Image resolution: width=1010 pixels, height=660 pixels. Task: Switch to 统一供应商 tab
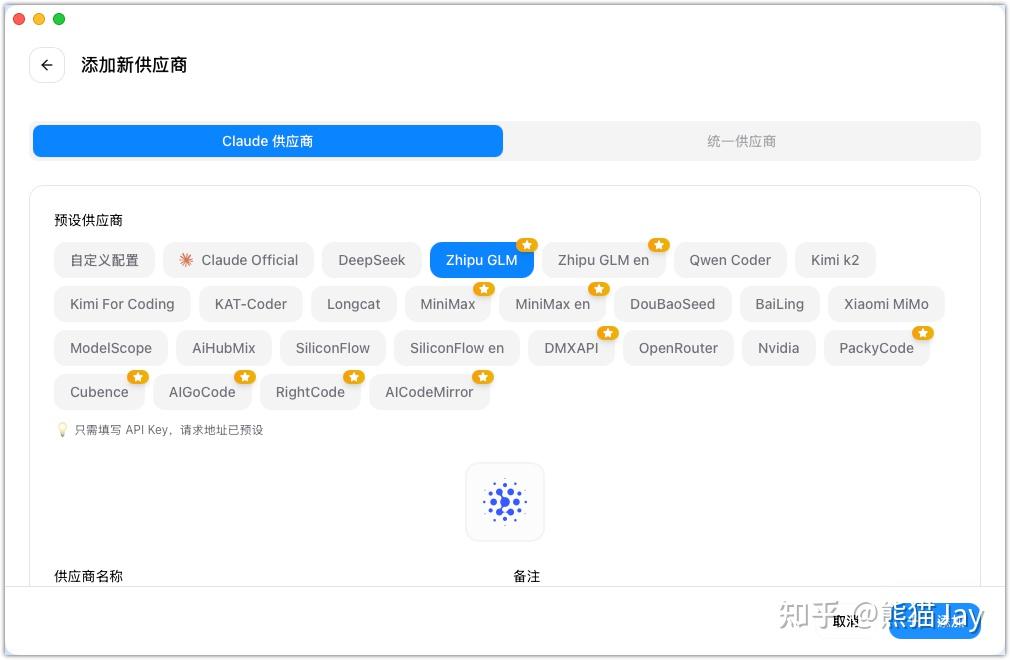[x=741, y=141]
